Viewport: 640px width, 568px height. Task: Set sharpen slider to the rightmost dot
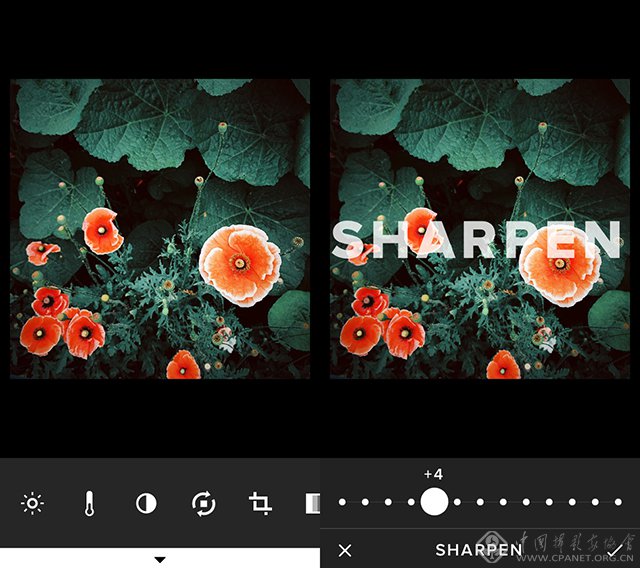[619, 502]
